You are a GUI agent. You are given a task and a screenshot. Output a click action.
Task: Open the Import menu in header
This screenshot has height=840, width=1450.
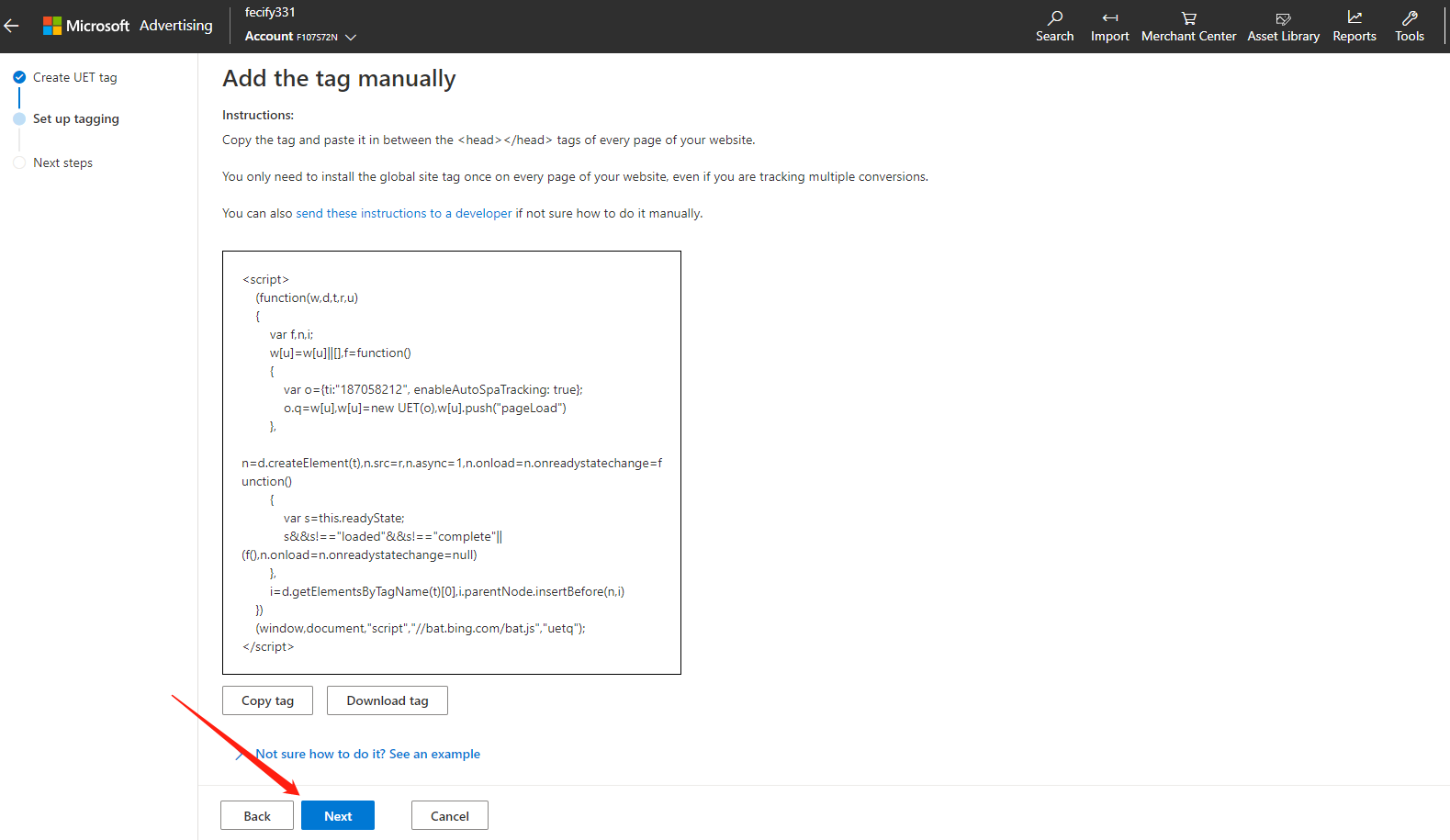tap(1109, 26)
